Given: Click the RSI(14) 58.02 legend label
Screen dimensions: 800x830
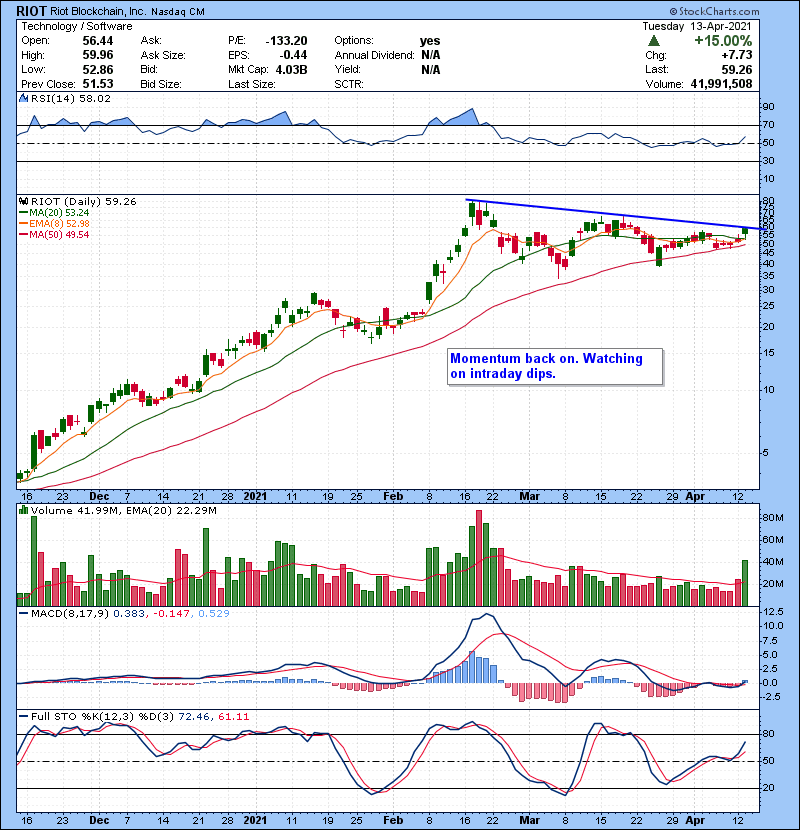Looking at the screenshot, I should point(71,98).
